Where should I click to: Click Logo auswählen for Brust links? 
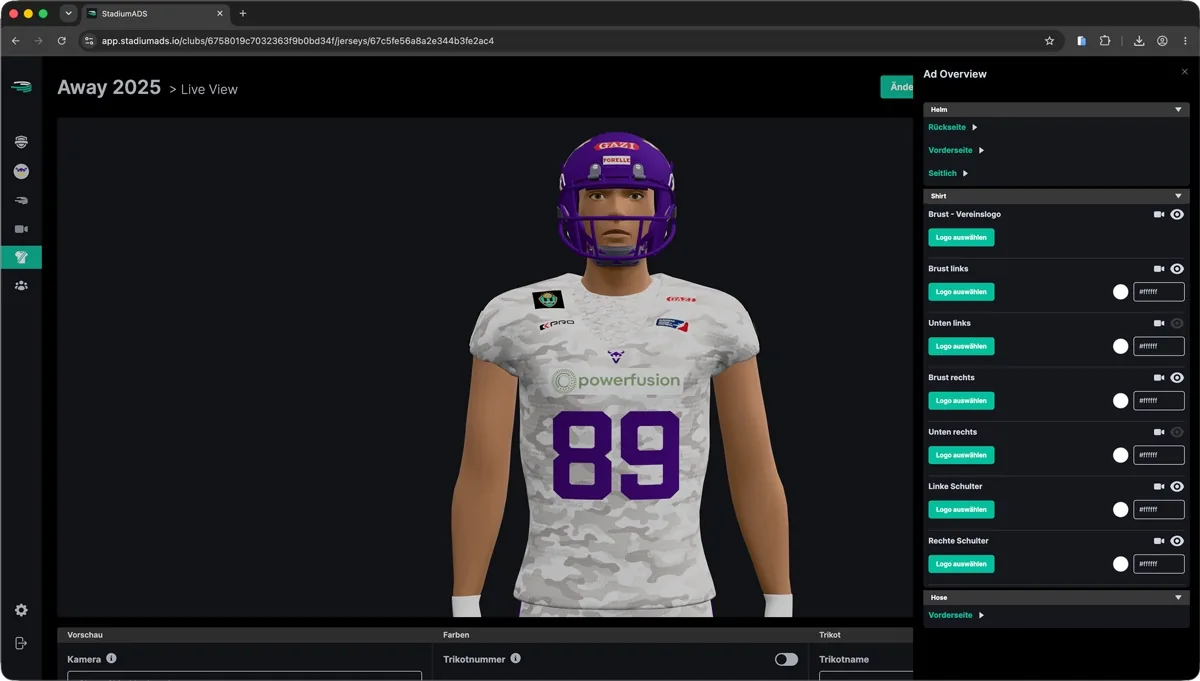[961, 292]
